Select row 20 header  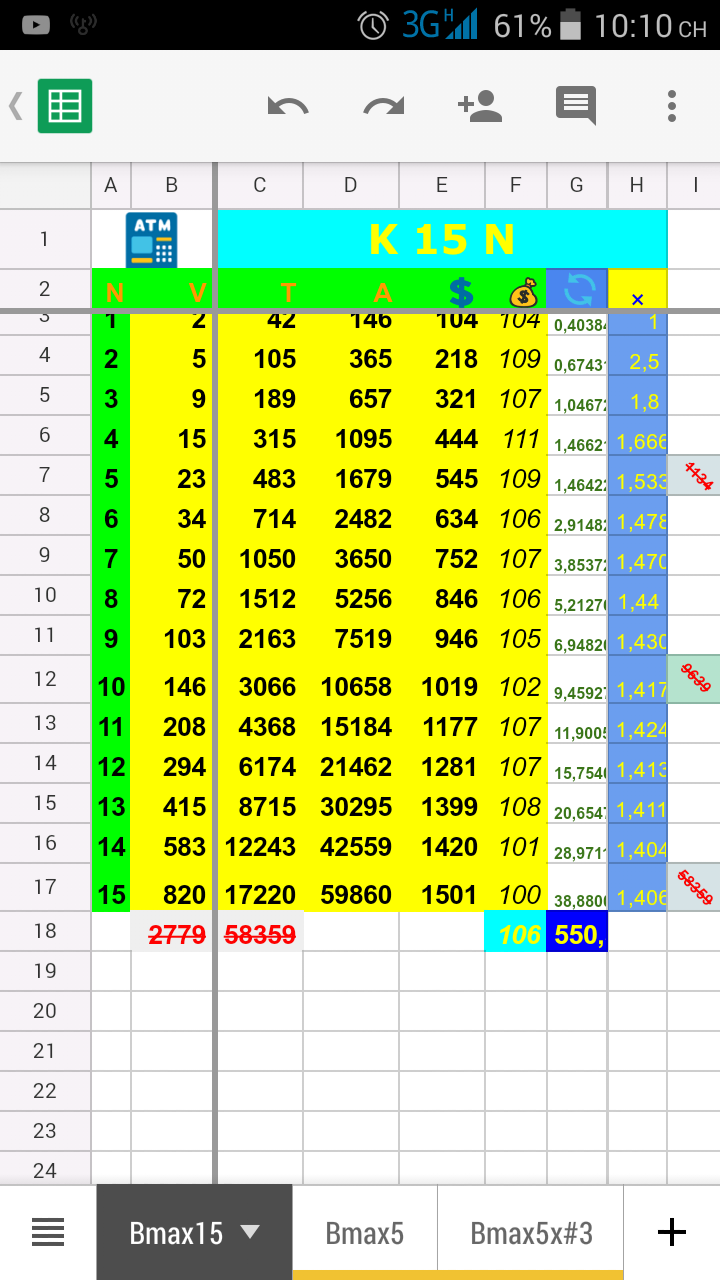45,1011
